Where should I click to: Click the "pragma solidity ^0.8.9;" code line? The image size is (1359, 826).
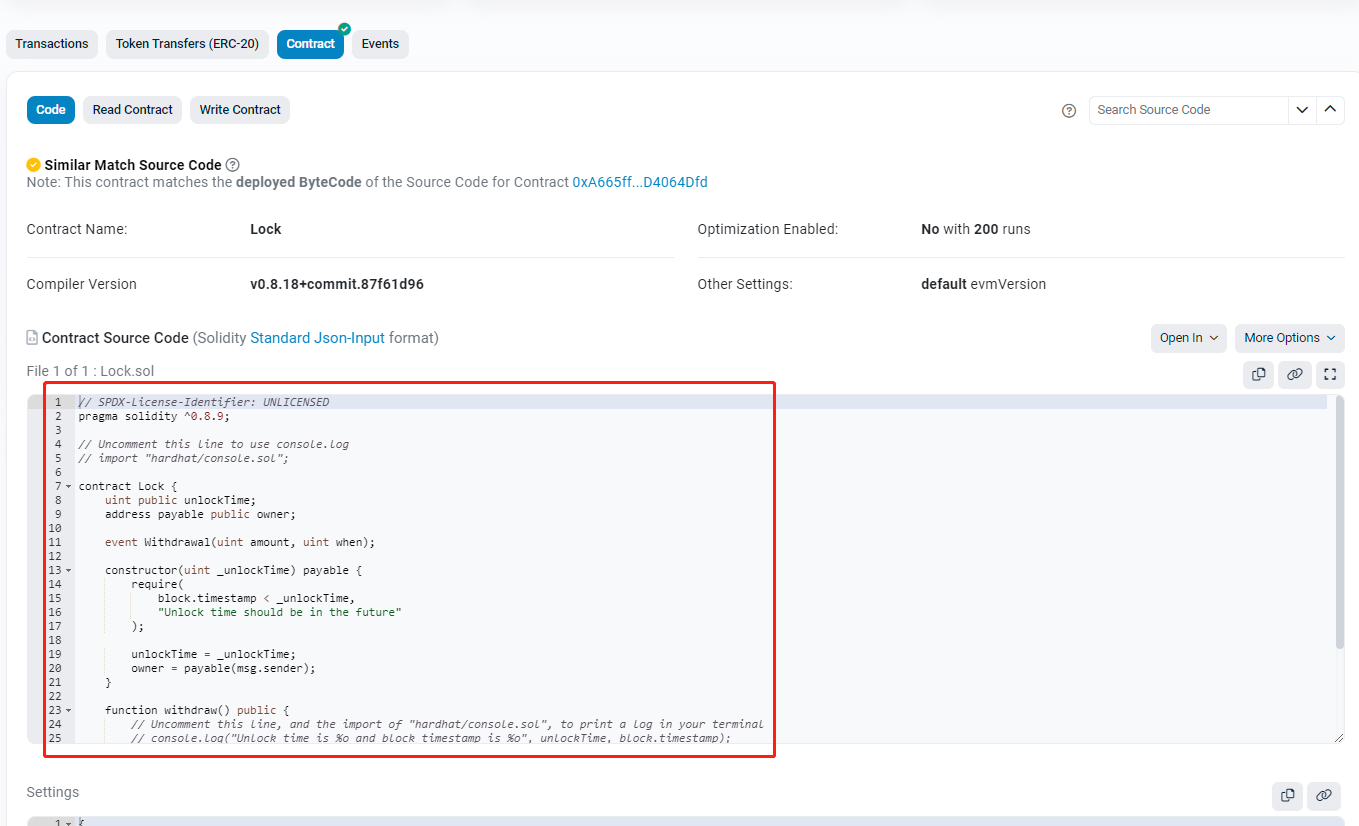pos(154,416)
